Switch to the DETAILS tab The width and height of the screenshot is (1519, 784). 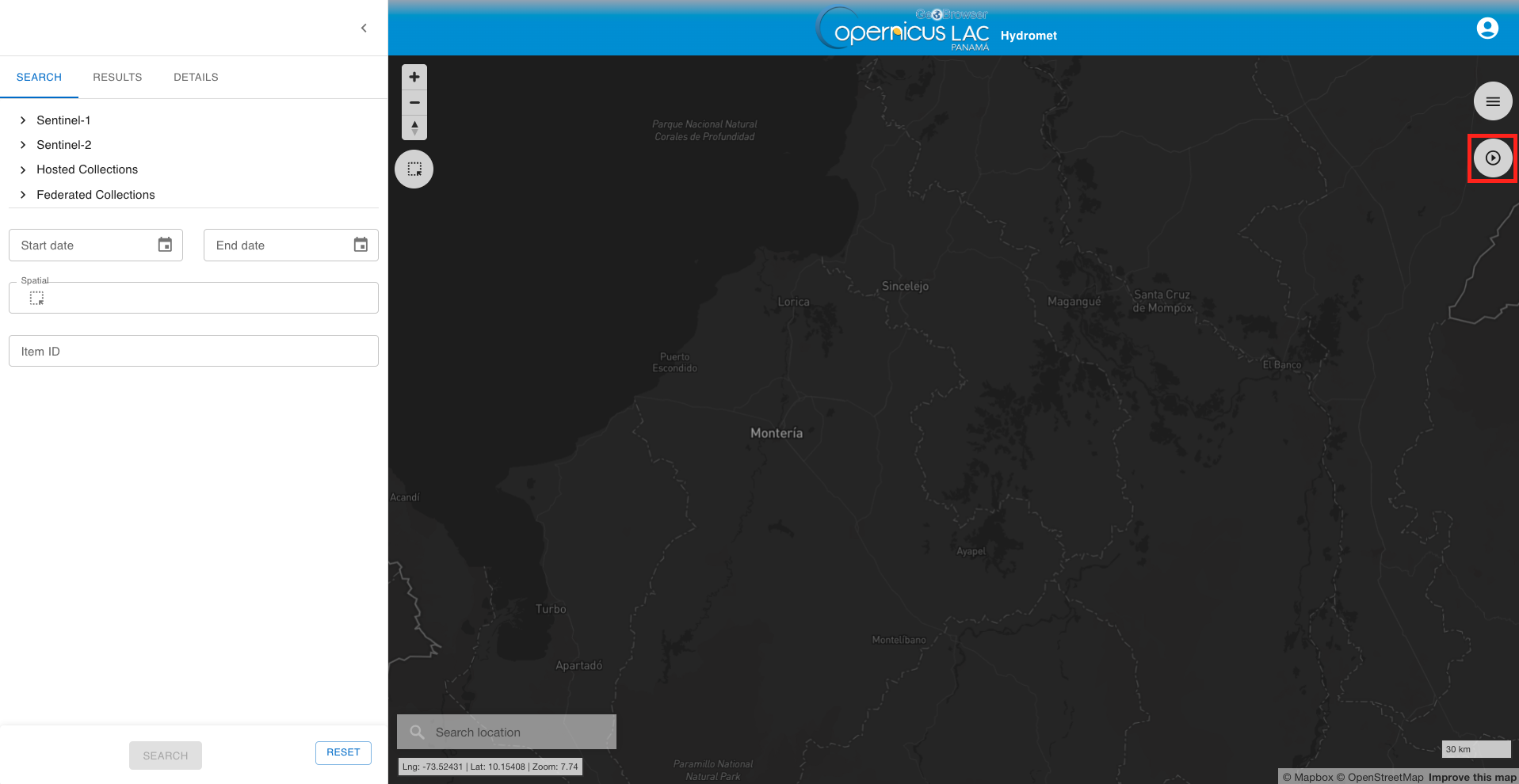(x=196, y=77)
